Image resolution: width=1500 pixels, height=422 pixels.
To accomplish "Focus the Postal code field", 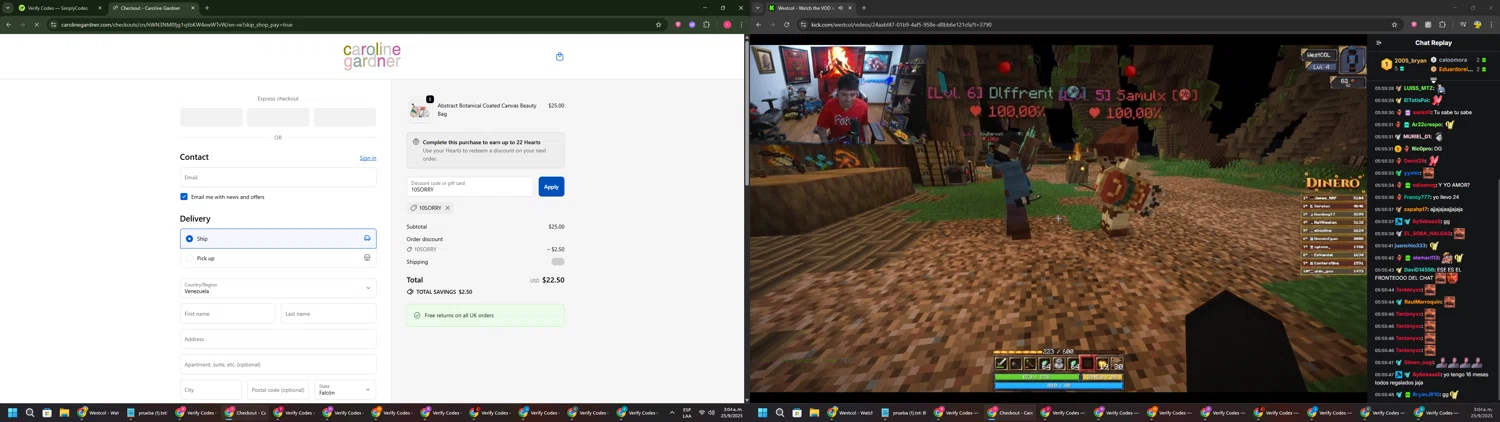I will [278, 389].
